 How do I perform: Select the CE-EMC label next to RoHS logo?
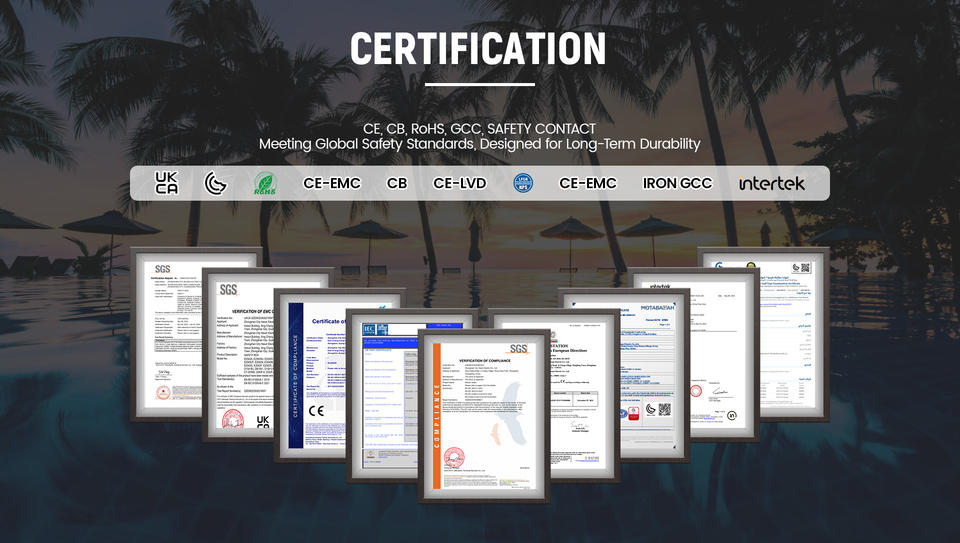click(x=332, y=183)
